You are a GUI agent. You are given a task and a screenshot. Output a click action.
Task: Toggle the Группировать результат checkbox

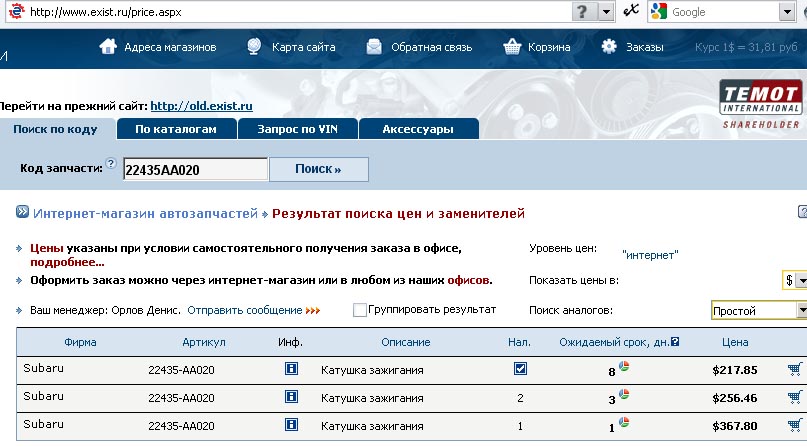(360, 310)
